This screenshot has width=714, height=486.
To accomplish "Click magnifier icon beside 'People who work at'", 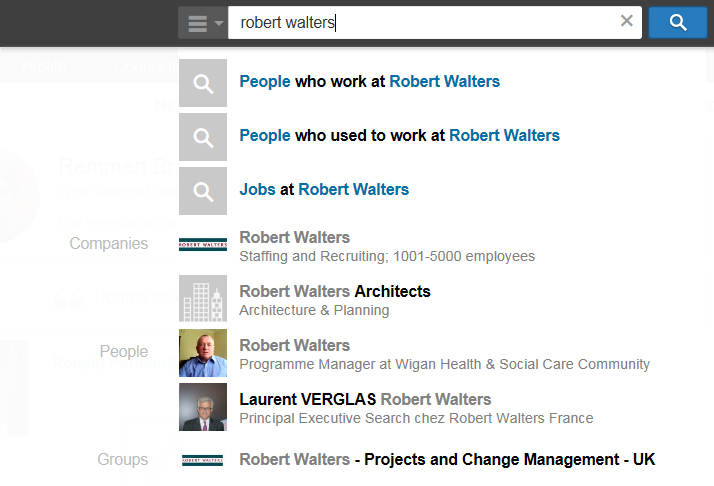I will click(x=203, y=83).
